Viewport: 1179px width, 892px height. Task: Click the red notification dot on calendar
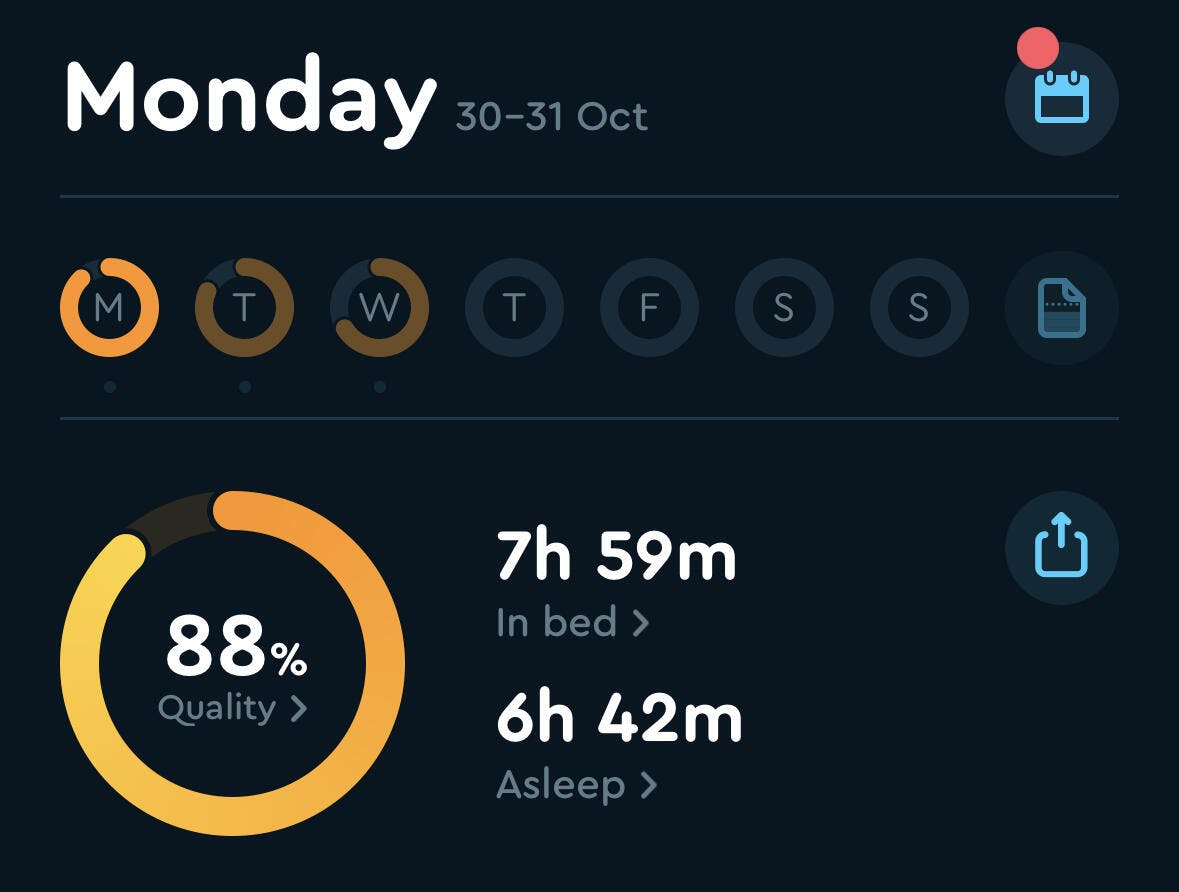[x=1037, y=48]
